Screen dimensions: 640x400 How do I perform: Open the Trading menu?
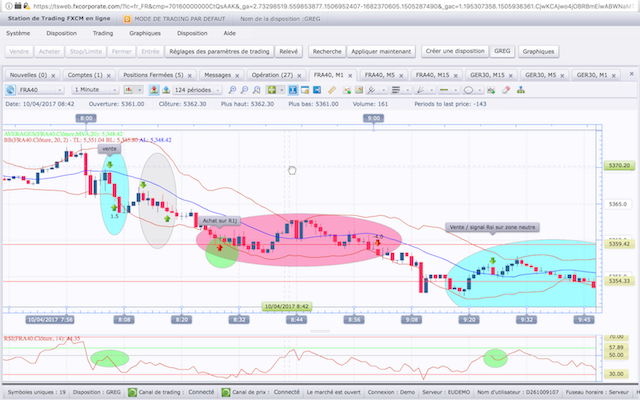pos(103,33)
